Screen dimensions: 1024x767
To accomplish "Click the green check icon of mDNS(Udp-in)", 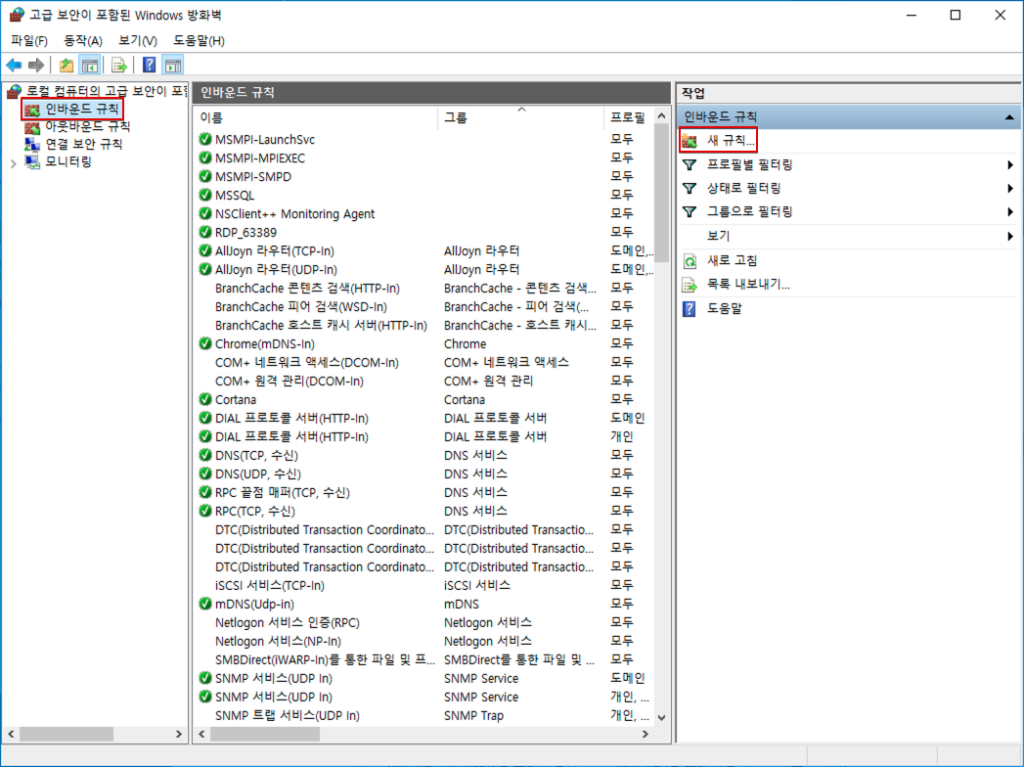I will [x=205, y=604].
